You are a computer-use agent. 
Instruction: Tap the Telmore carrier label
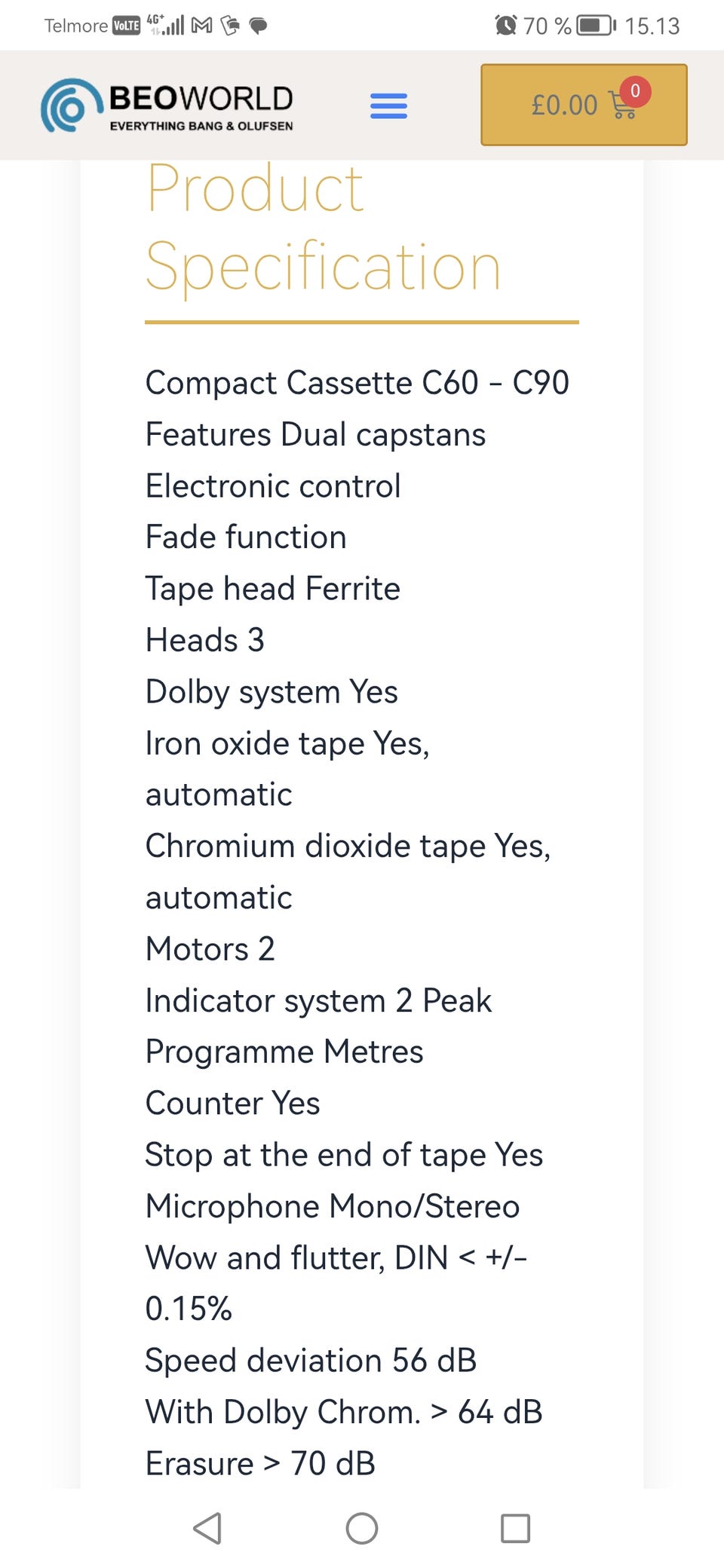point(75,26)
